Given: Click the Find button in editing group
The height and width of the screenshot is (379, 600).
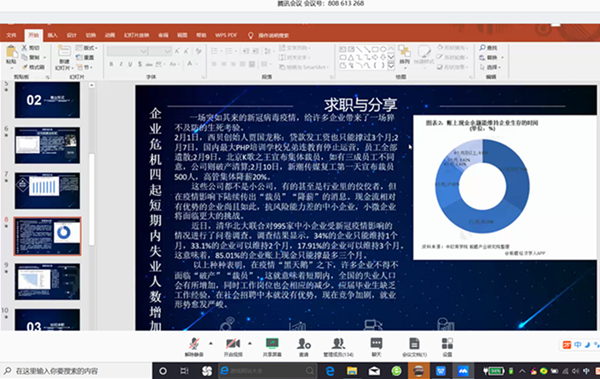Looking at the screenshot, I should 489,48.
